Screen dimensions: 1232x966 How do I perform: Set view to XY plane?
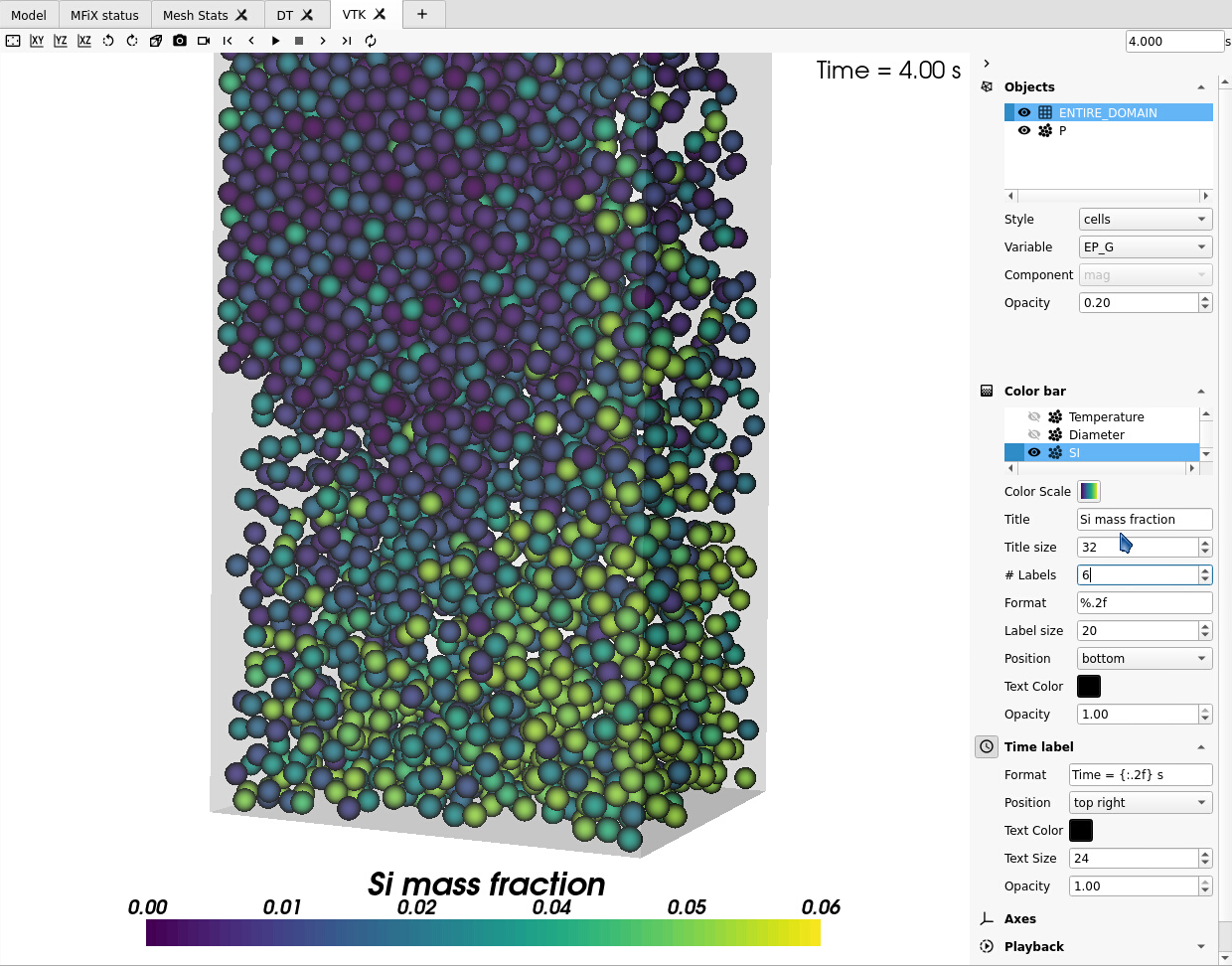(x=37, y=41)
